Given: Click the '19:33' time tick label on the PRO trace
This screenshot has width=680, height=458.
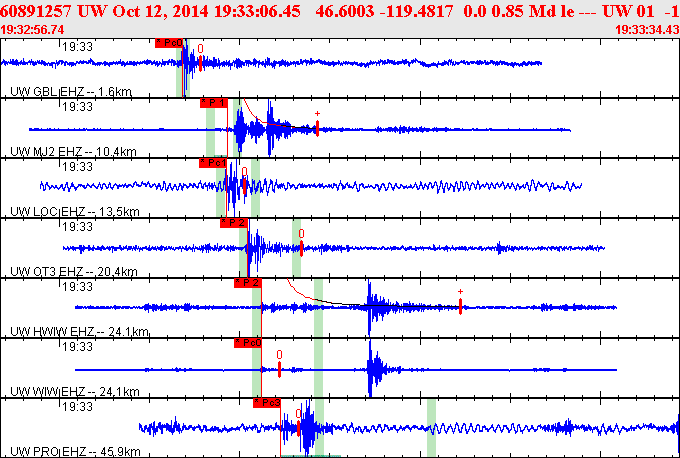Looking at the screenshot, I should click(78, 406).
